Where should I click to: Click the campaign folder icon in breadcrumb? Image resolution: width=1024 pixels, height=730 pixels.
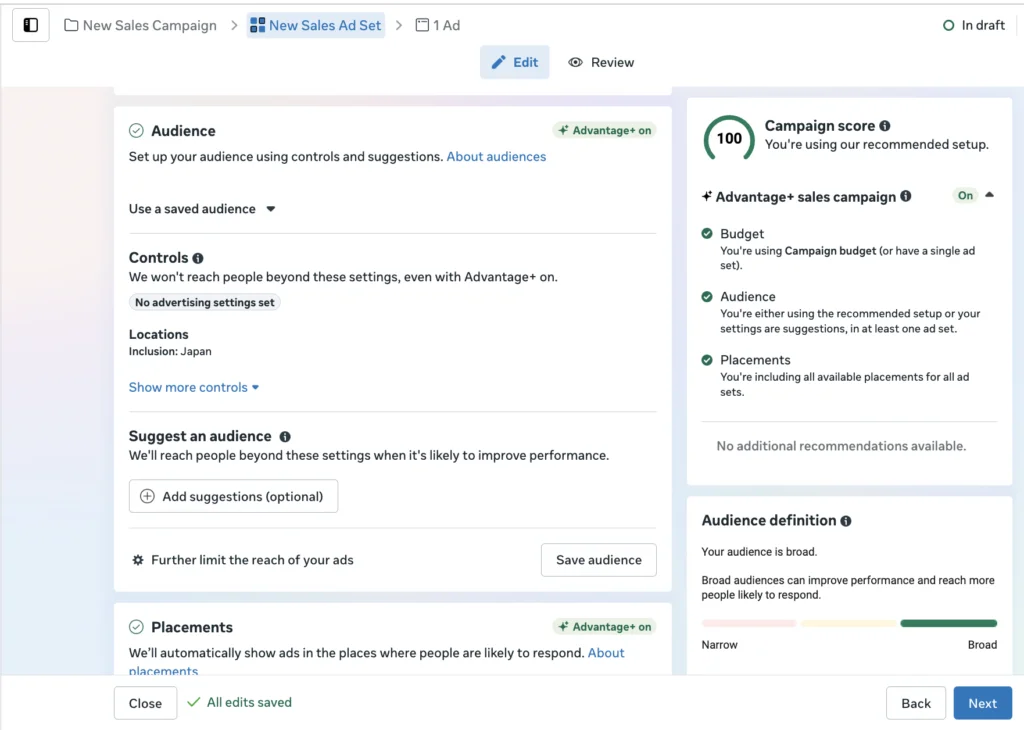click(71, 25)
